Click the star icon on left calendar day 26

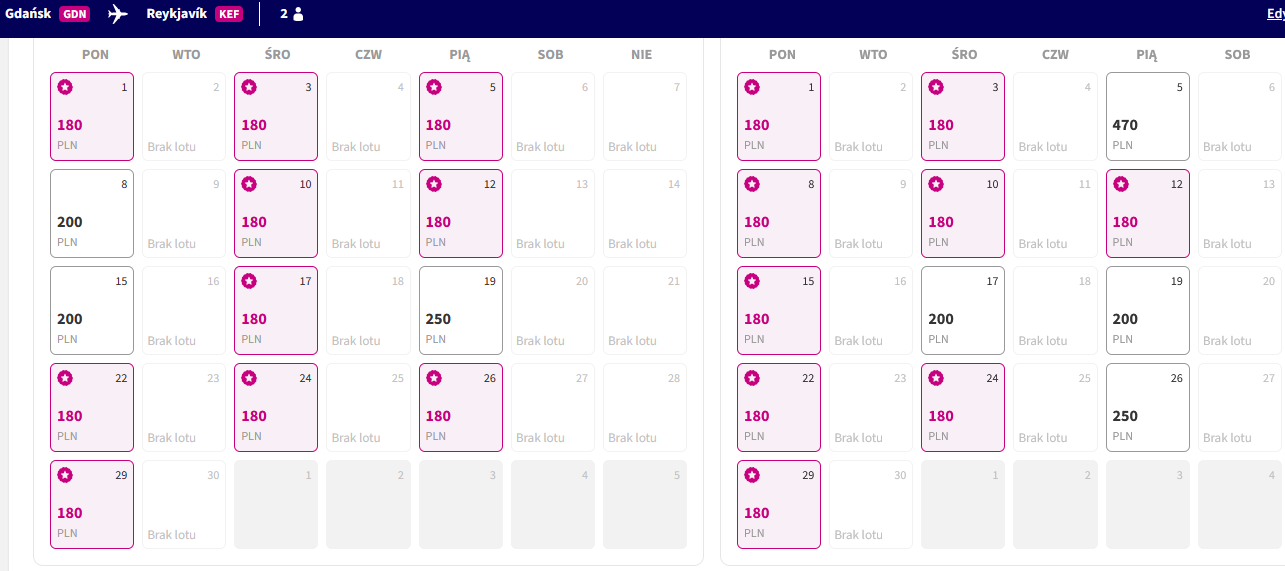pyautogui.click(x=433, y=378)
